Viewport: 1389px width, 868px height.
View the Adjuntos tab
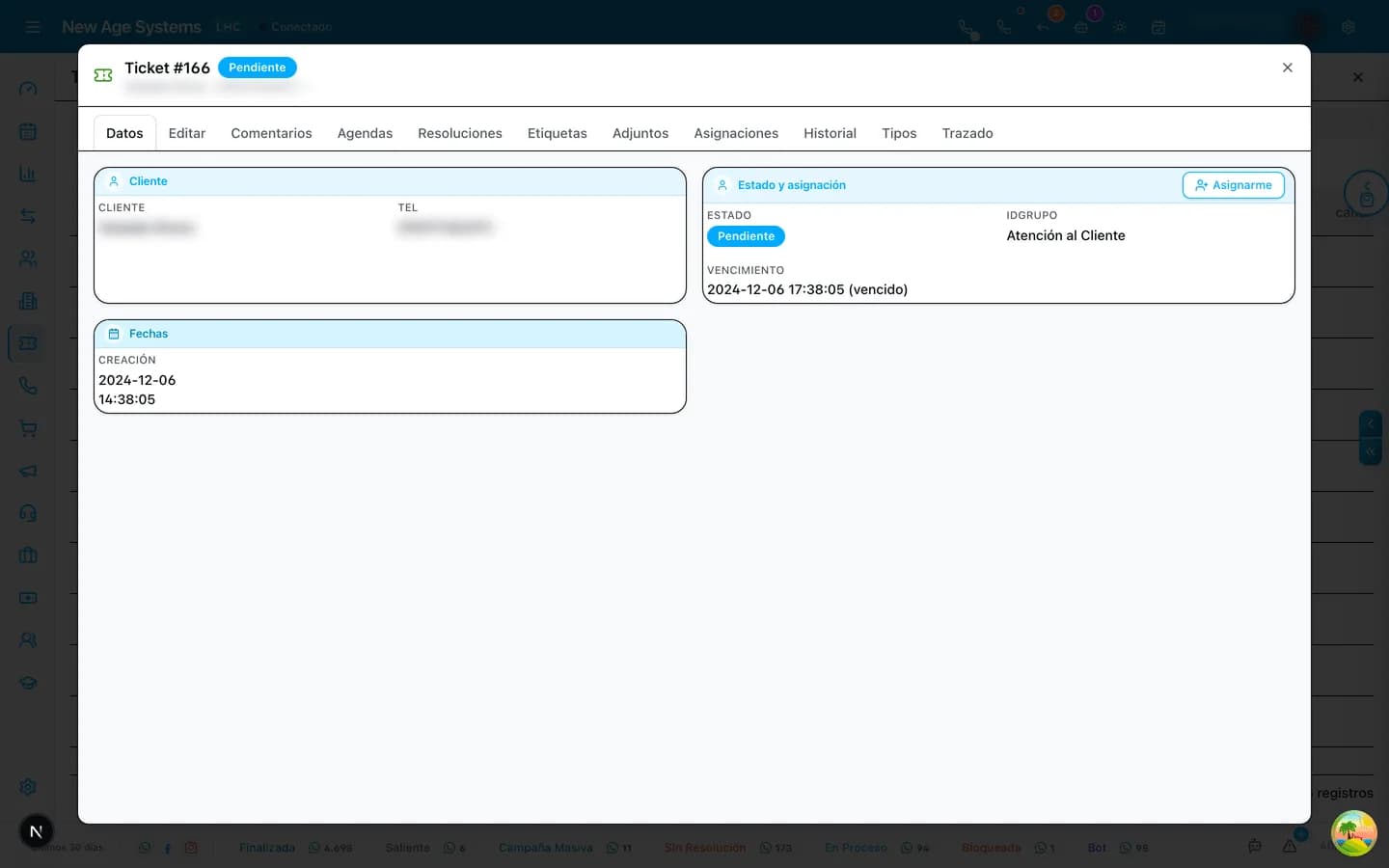click(x=640, y=133)
